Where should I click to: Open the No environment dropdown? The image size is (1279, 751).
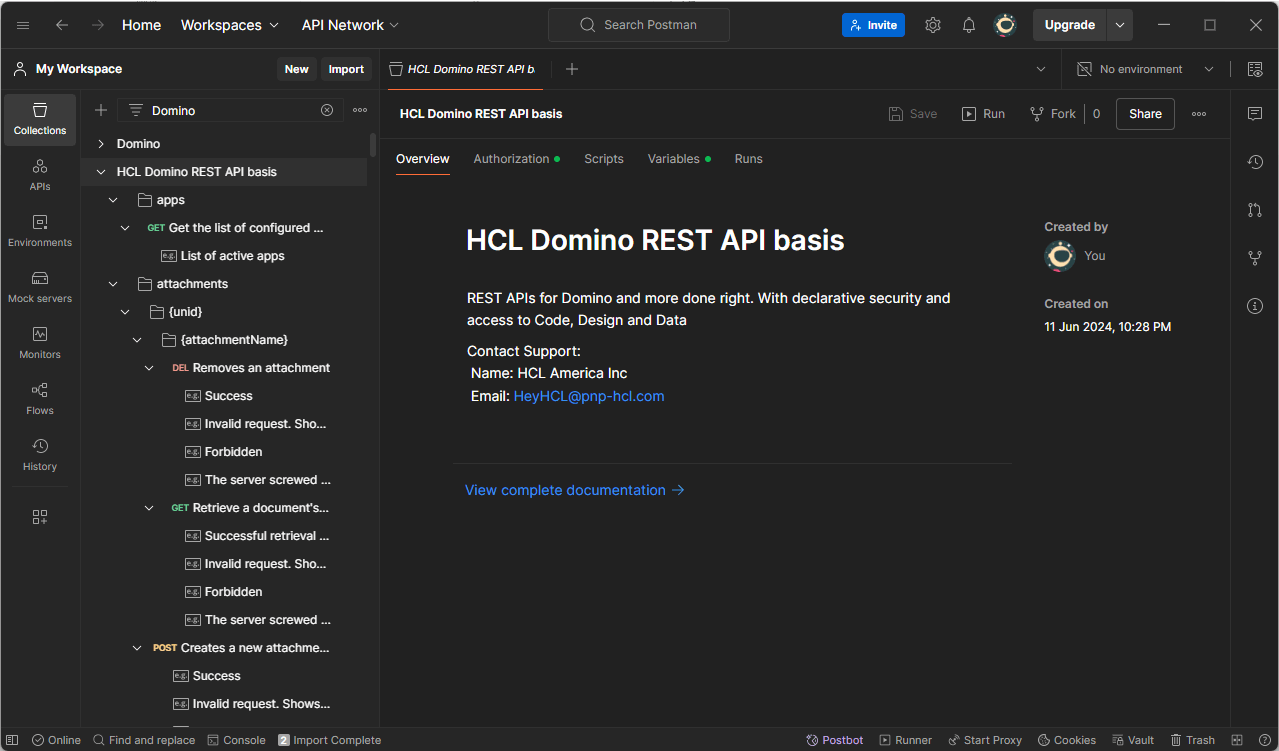click(1145, 69)
